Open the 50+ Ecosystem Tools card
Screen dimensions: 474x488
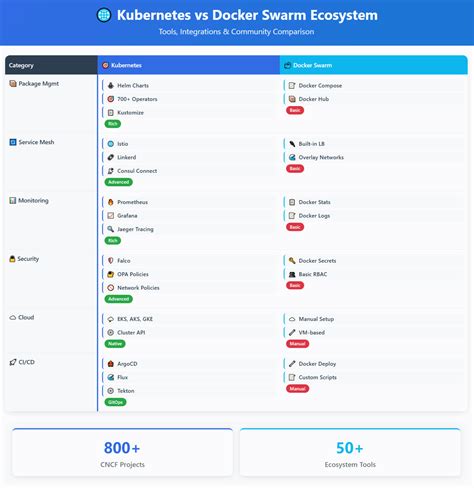pyautogui.click(x=350, y=452)
